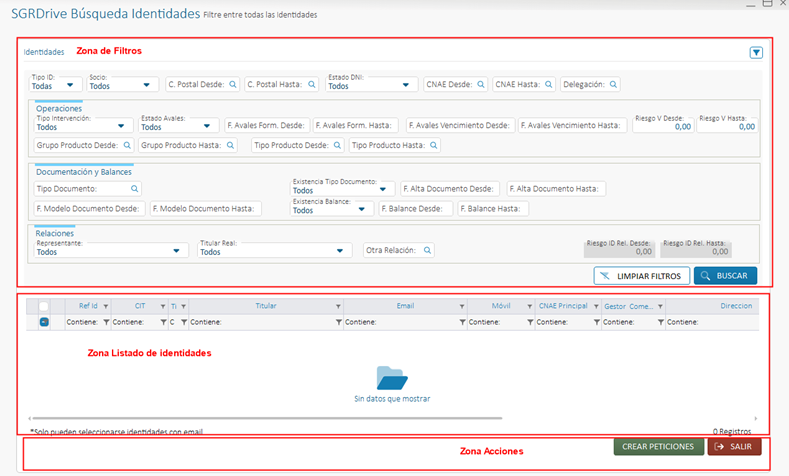This screenshot has height=476, width=789.
Task: Click the grid horizontal scrollbar
Action: click(390, 418)
